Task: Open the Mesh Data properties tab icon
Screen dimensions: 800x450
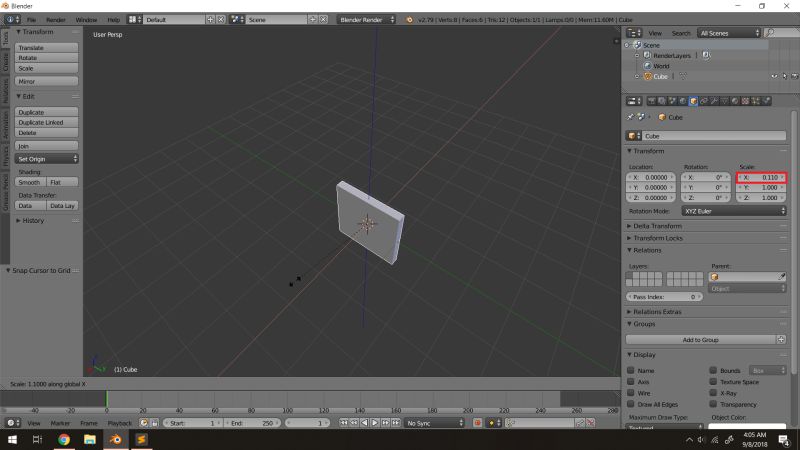Action: [x=724, y=101]
